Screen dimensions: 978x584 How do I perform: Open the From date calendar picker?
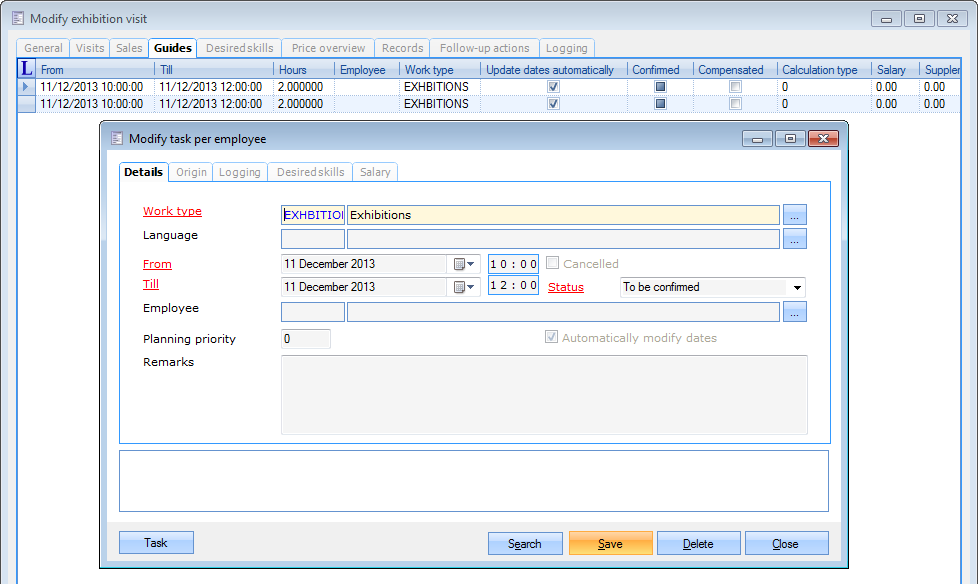pos(464,264)
